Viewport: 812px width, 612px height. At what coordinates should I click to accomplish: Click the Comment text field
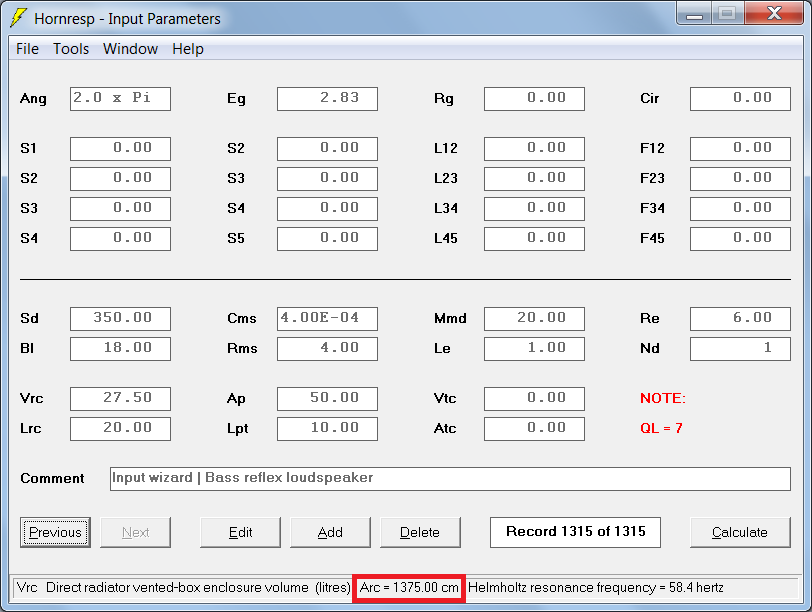pos(450,479)
